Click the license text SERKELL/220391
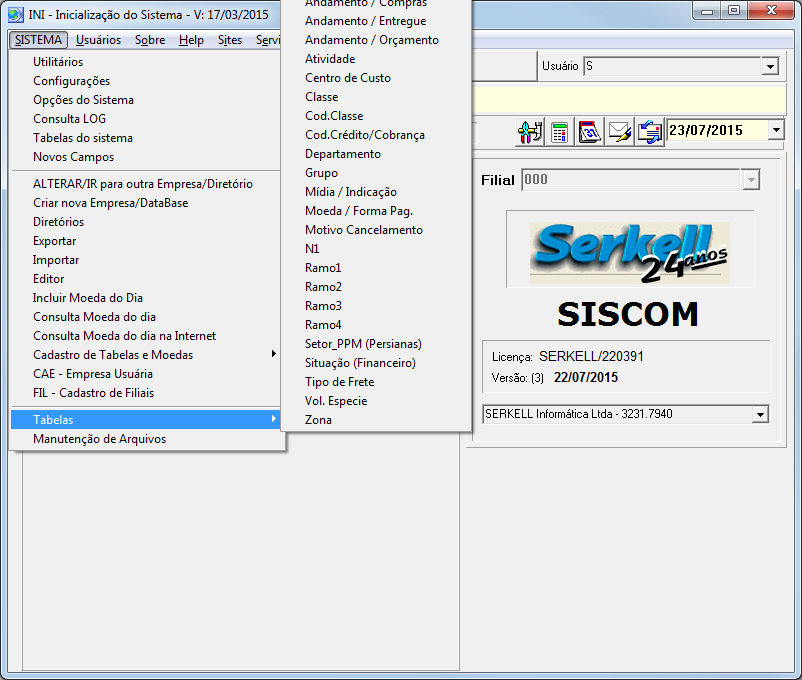The width and height of the screenshot is (802, 680). coord(591,356)
